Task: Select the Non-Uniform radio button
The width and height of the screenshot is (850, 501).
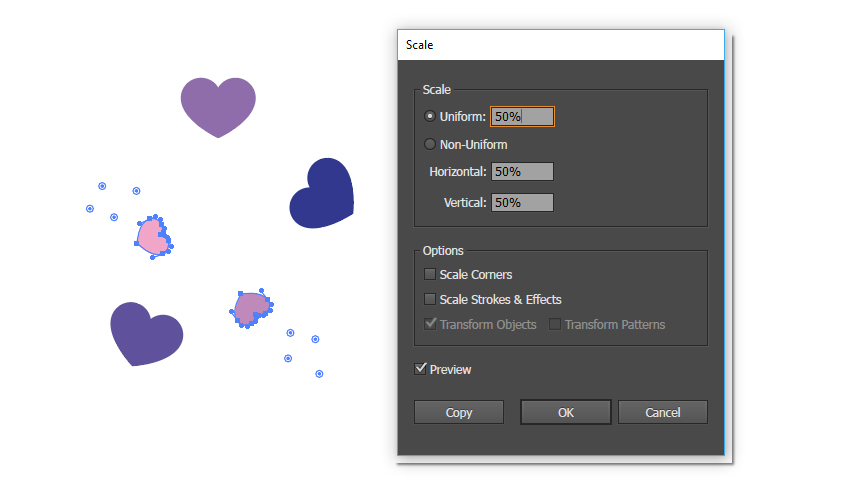Action: (430, 144)
